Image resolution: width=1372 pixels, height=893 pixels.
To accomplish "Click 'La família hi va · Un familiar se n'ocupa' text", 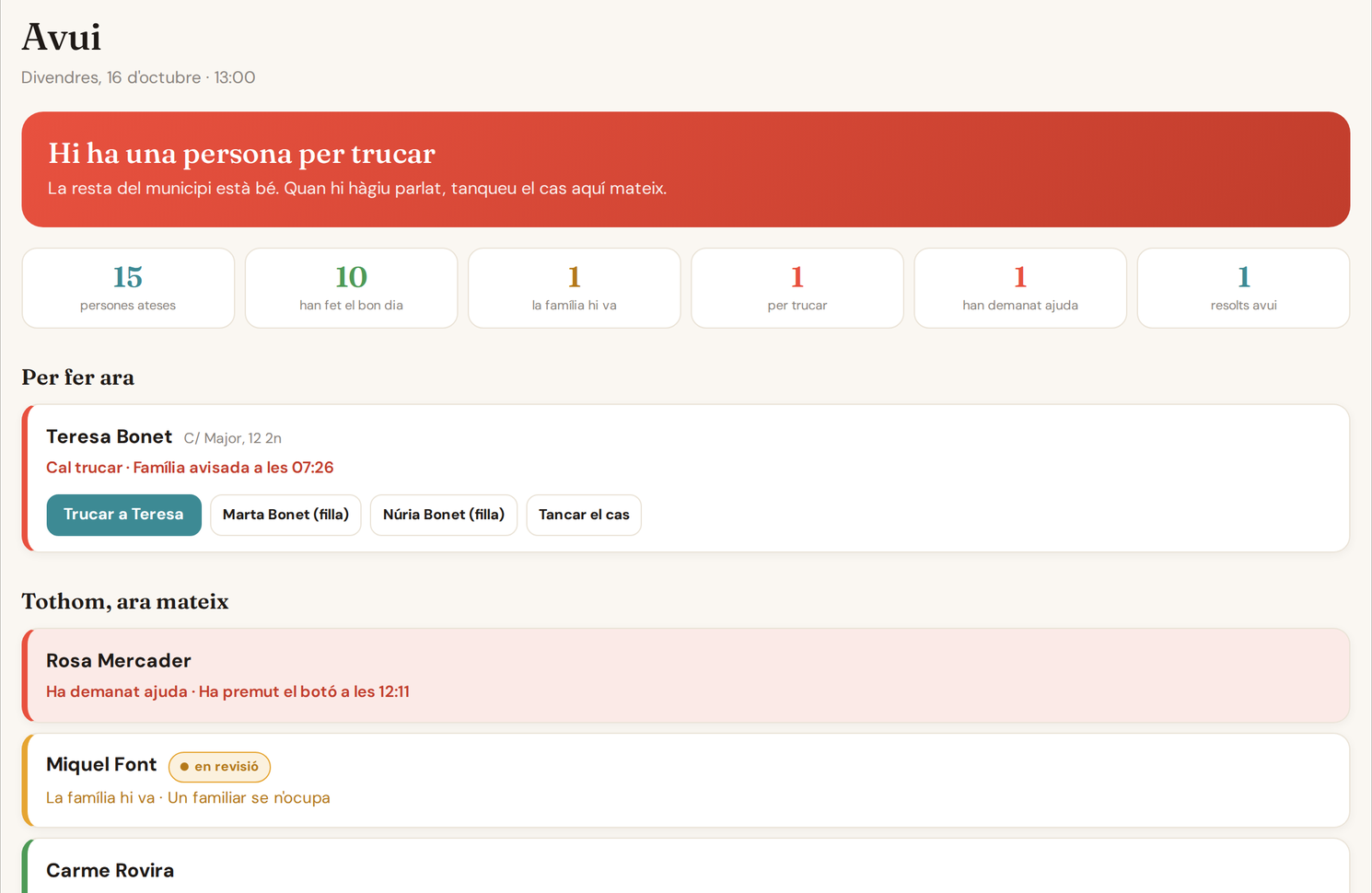I will [x=188, y=797].
